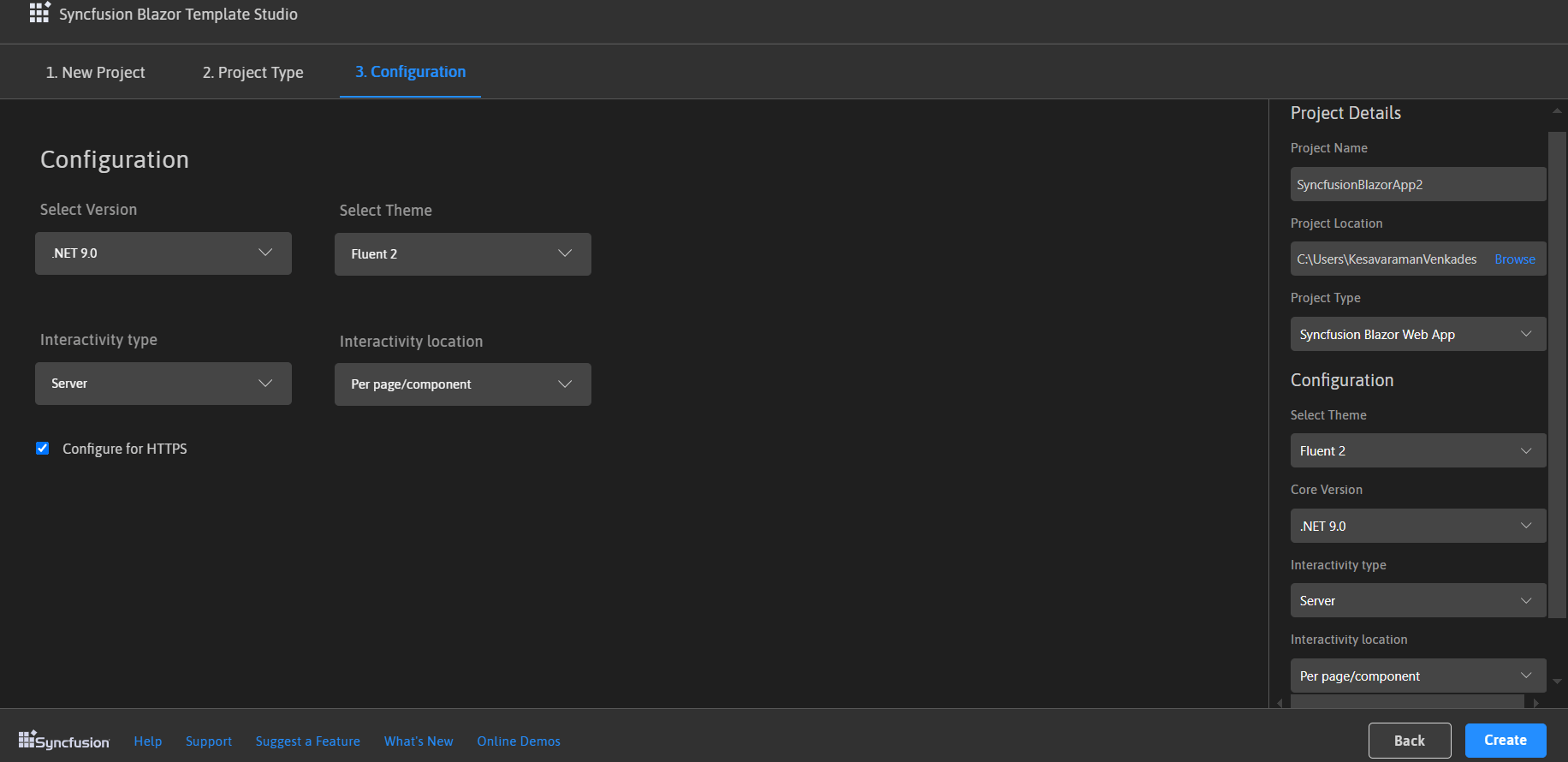
Task: Open the Suggest a Feature link
Action: click(x=307, y=741)
